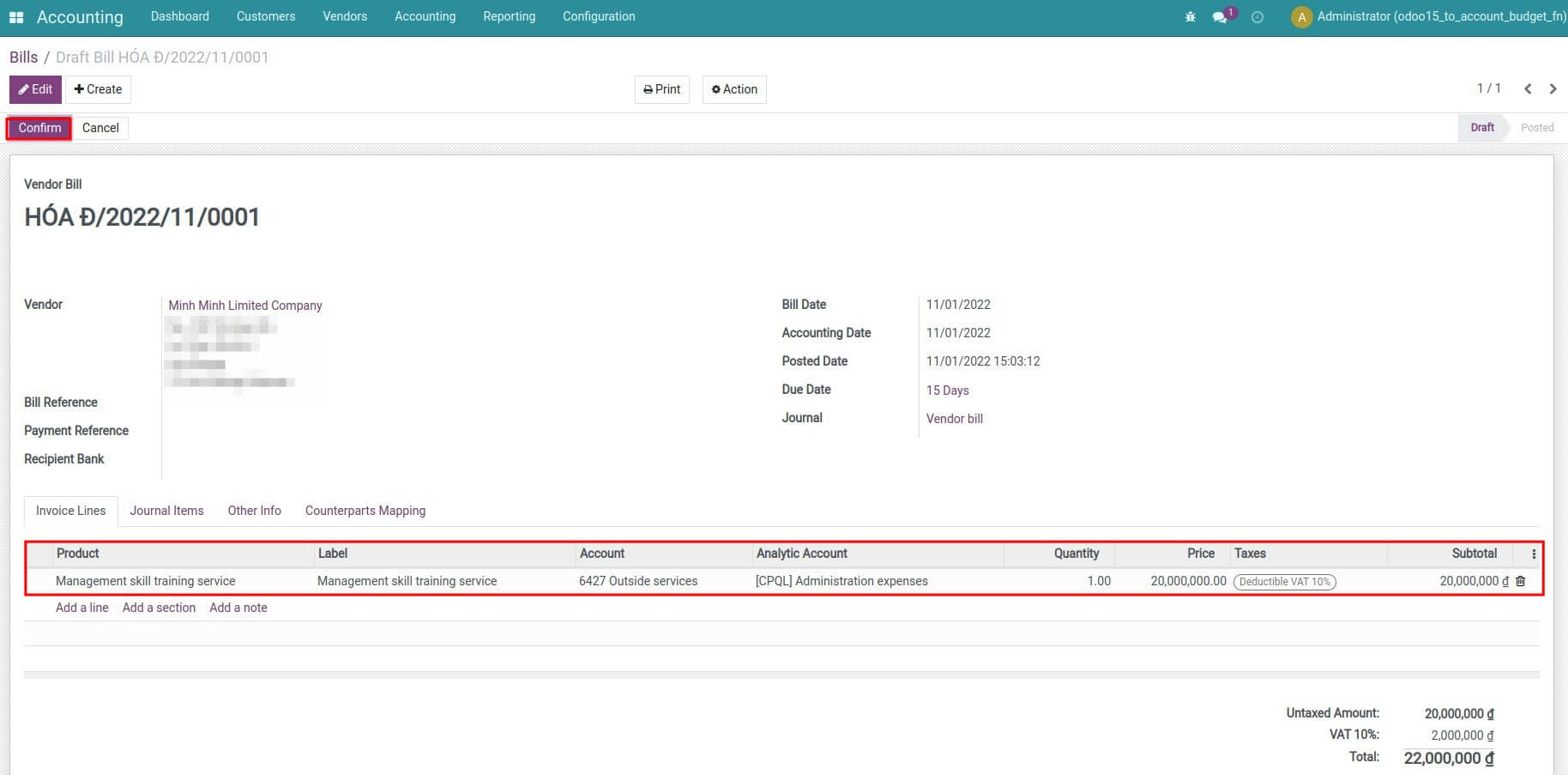Open the Action gear menu
This screenshot has height=775, width=1568.
tap(734, 88)
